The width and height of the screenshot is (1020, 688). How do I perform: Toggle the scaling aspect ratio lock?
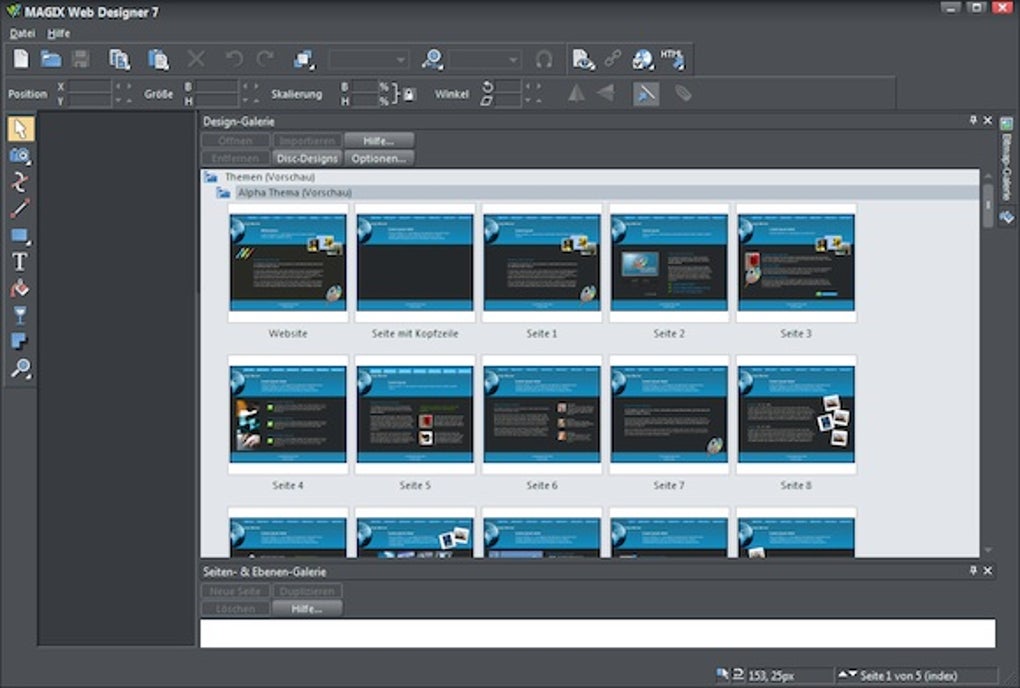pos(408,94)
